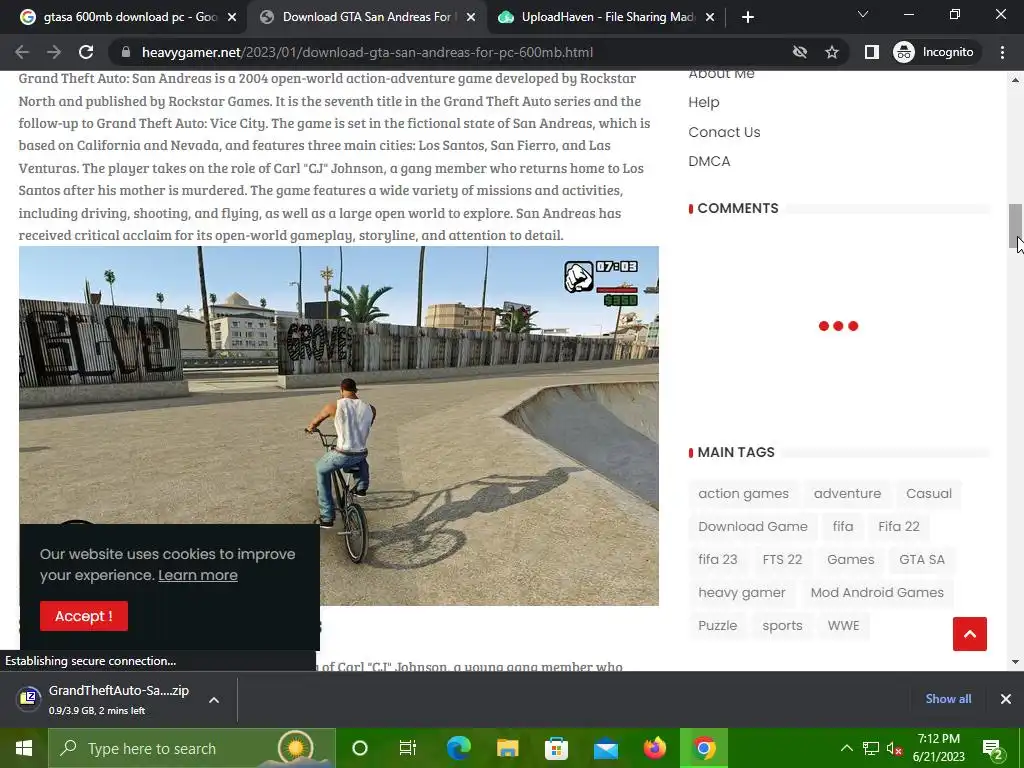Screen dimensions: 1024x768
Task: Click the Chrome icon on the taskbar
Action: coord(704,748)
